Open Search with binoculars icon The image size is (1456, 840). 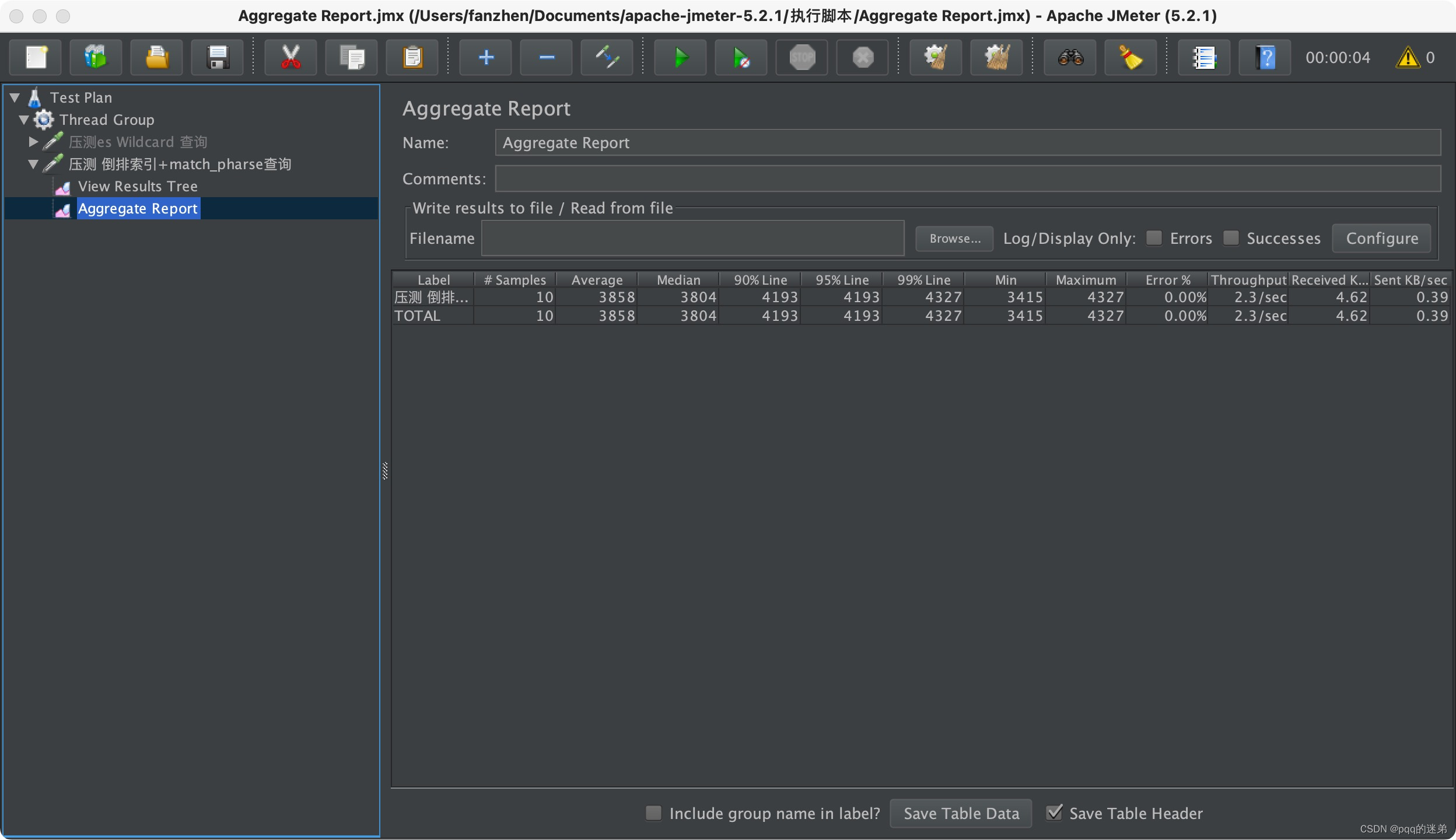pyautogui.click(x=1070, y=57)
